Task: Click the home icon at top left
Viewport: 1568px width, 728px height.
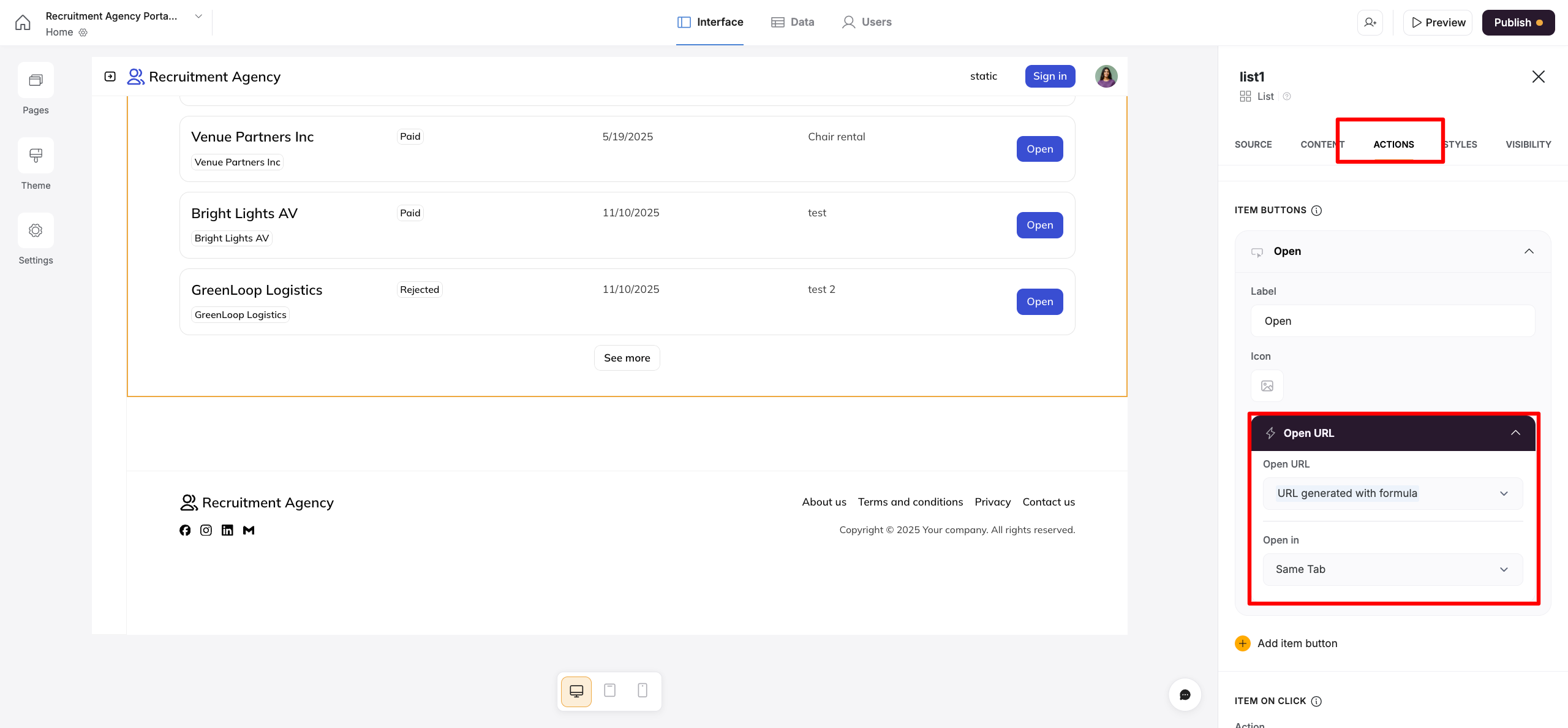Action: pyautogui.click(x=23, y=23)
